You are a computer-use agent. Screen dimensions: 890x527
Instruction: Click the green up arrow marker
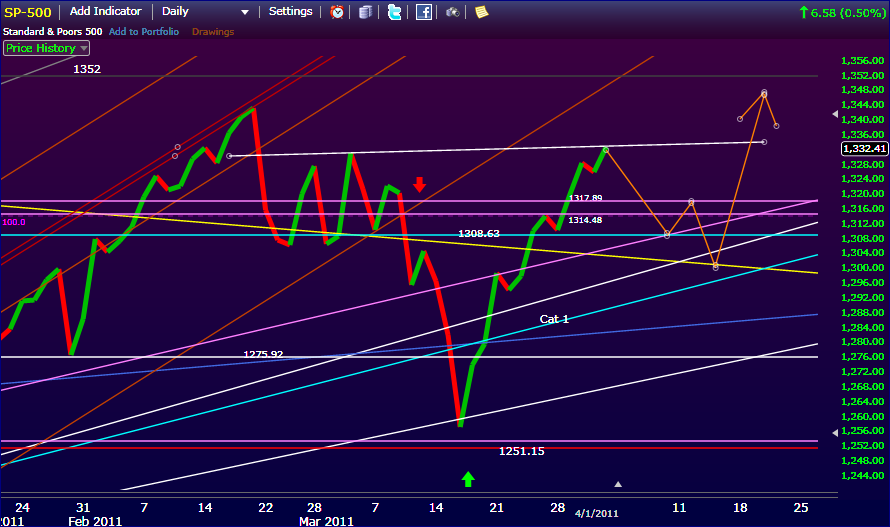468,479
